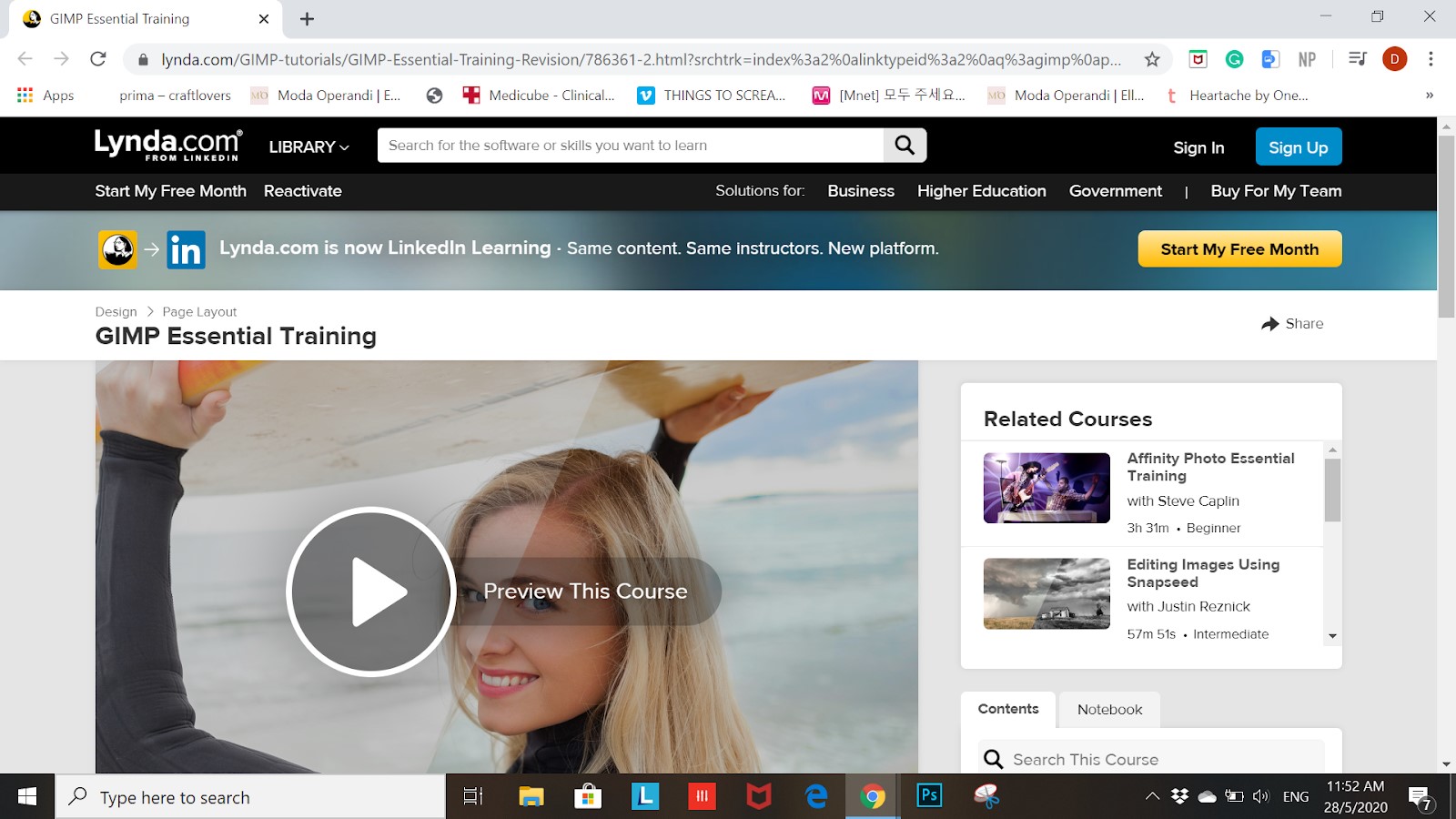Click the Share arrow icon
Viewport: 1456px width, 819px height.
(x=1270, y=324)
